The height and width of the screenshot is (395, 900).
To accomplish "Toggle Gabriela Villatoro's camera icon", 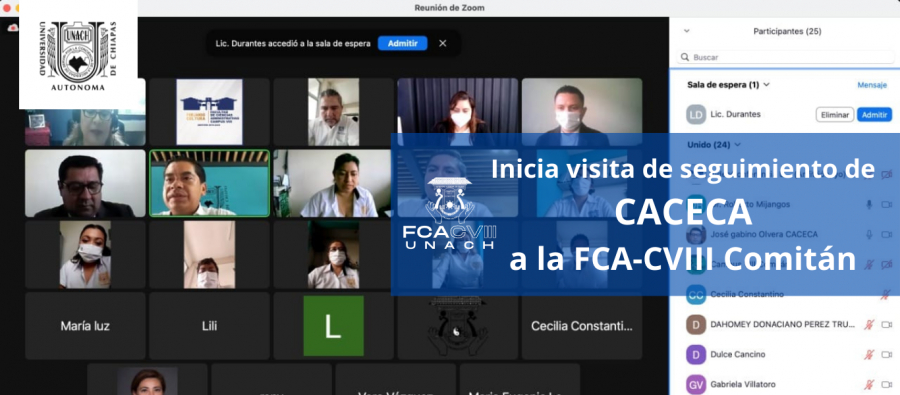I will (x=887, y=384).
